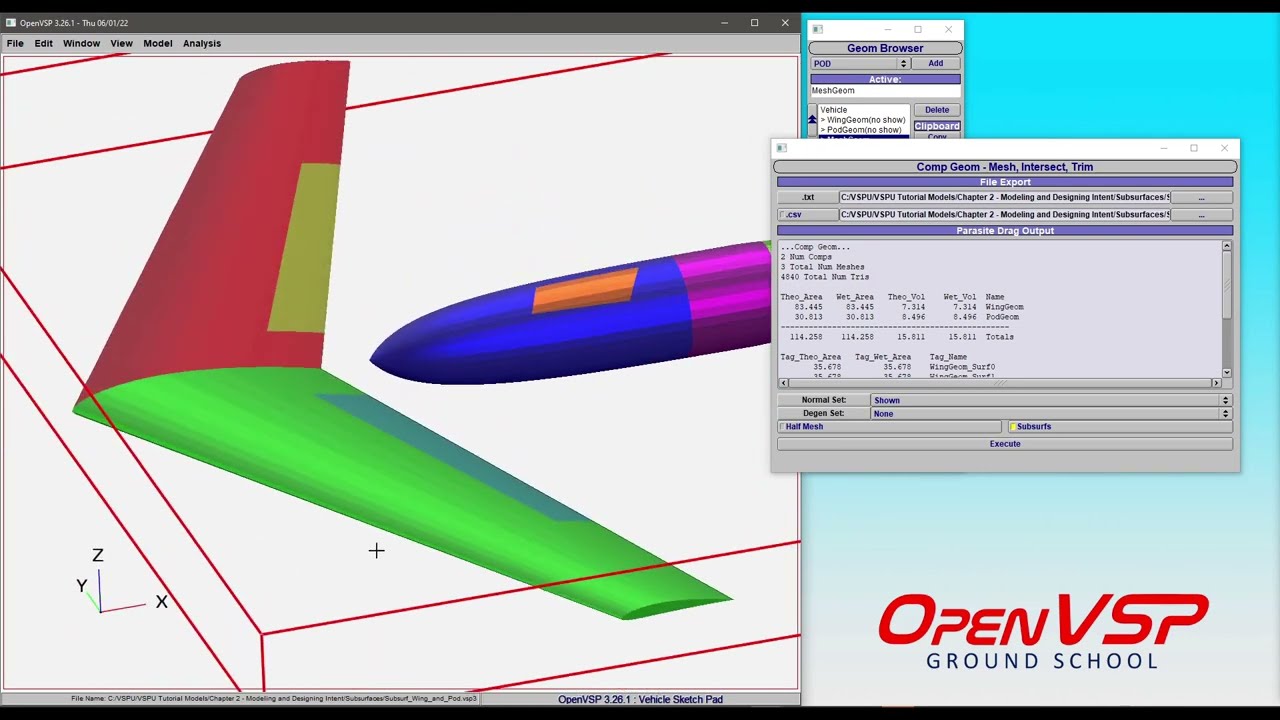The height and width of the screenshot is (720, 1280).
Task: Click the Comp Geom window icon
Action: point(782,148)
